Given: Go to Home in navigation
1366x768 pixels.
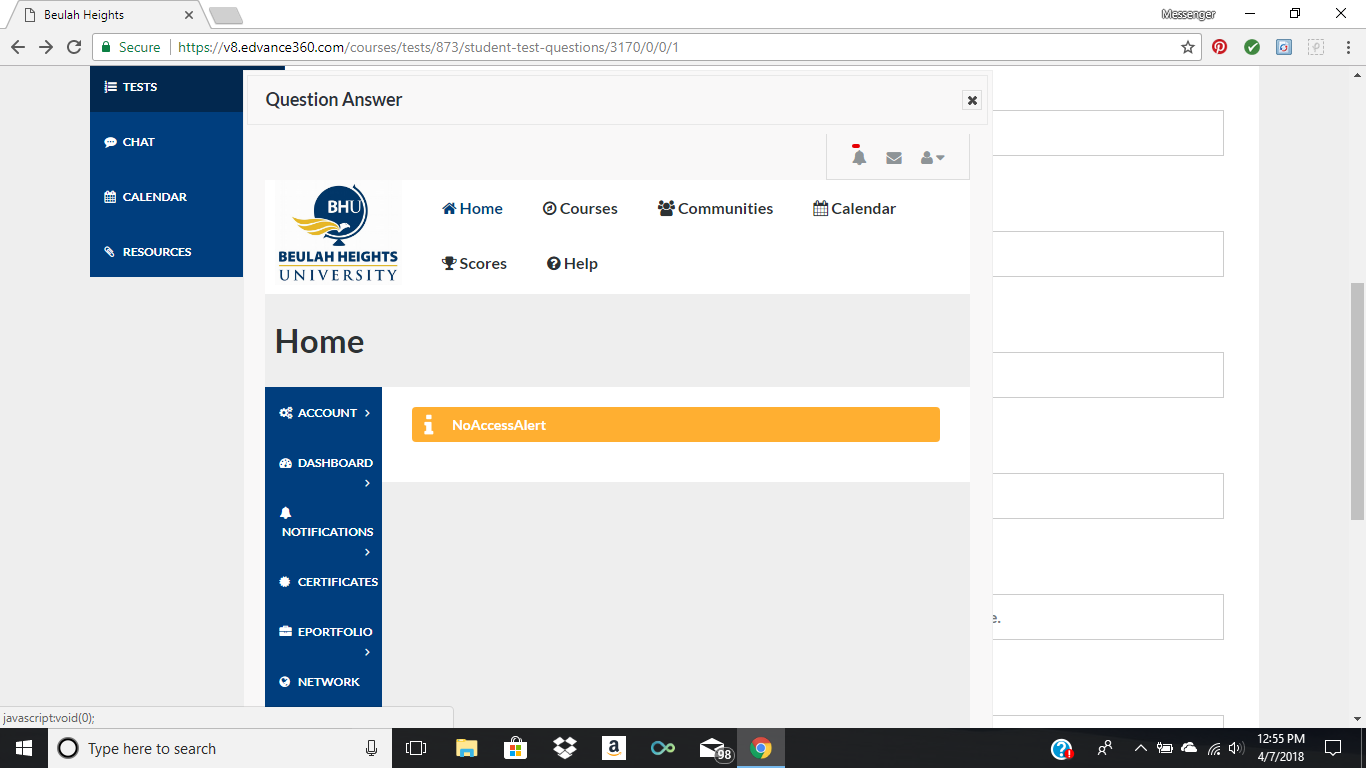Looking at the screenshot, I should click(472, 209).
